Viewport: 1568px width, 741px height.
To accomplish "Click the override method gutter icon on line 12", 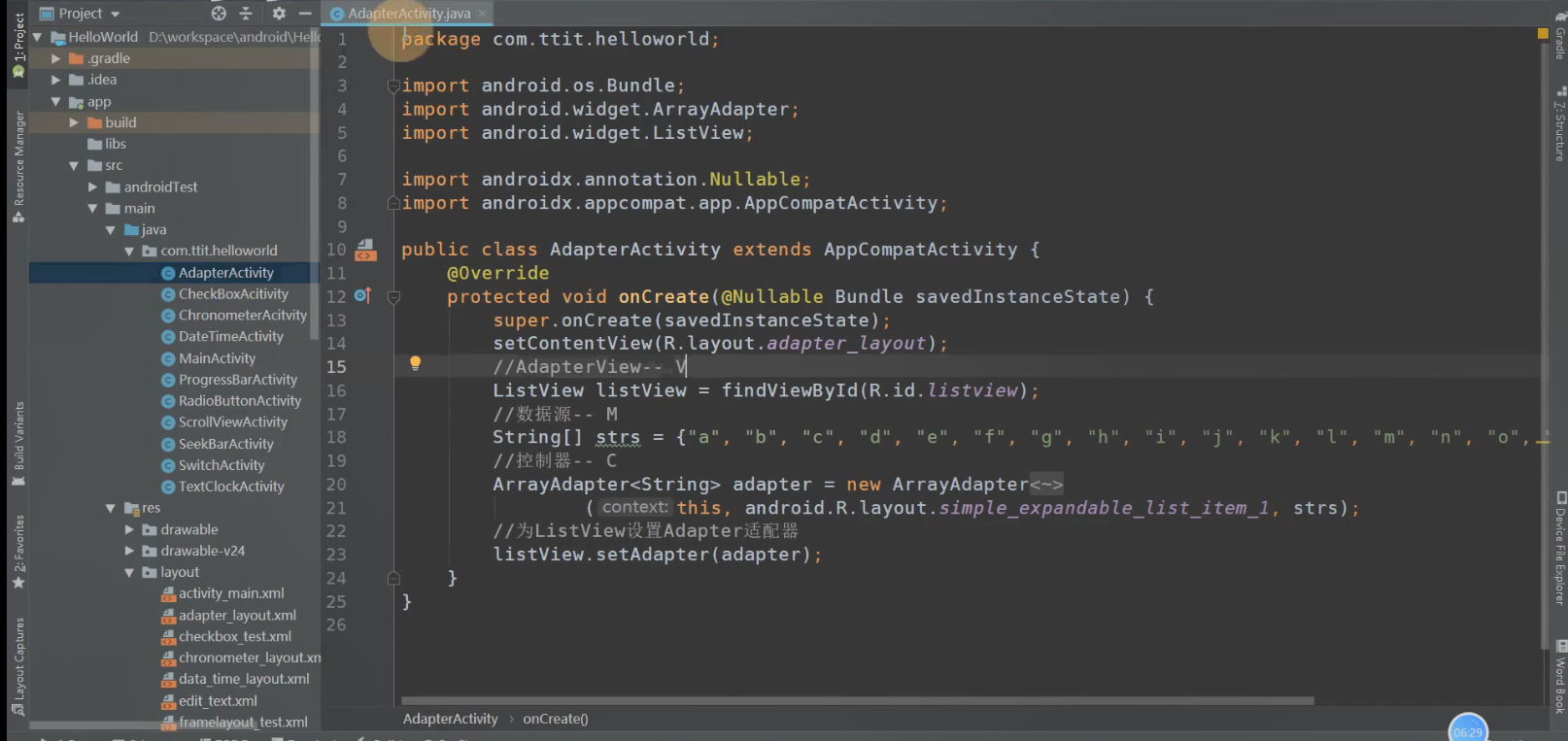I will [362, 295].
